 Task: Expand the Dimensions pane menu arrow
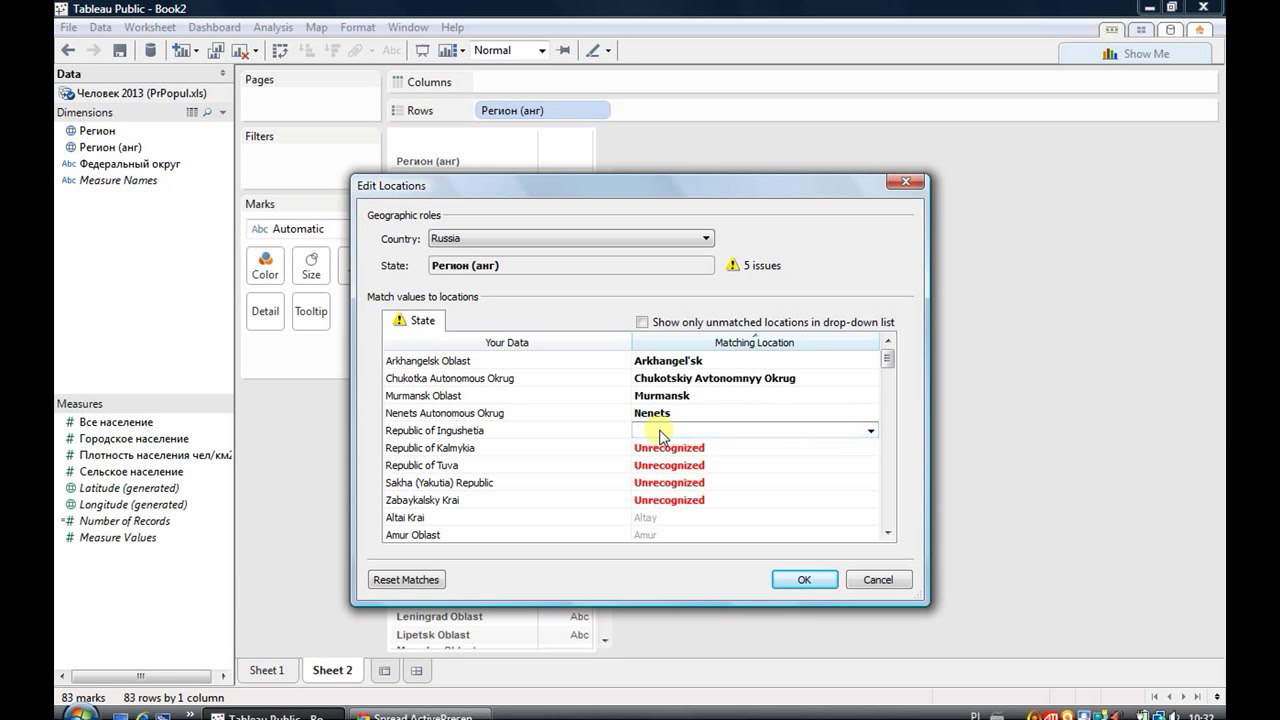[x=223, y=113]
